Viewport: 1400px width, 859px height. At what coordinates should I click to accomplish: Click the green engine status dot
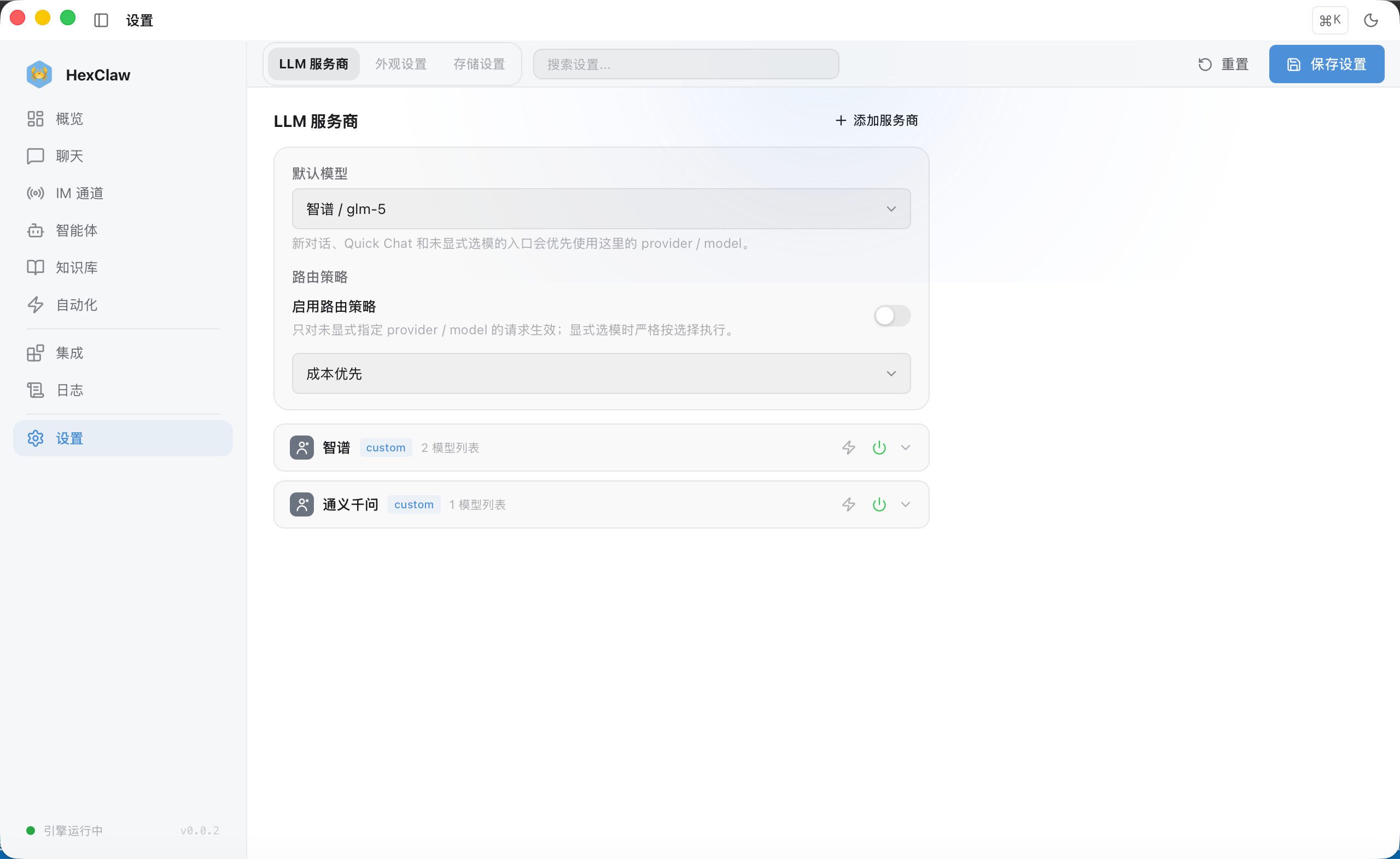coord(31,831)
